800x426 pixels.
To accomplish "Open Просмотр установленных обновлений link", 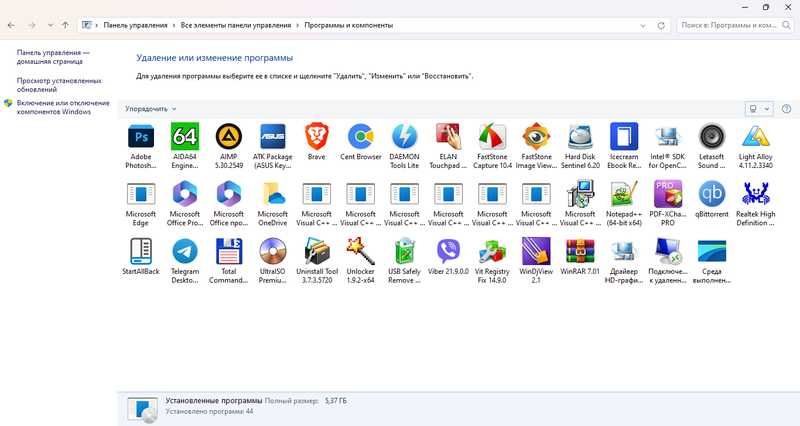I will (59, 85).
